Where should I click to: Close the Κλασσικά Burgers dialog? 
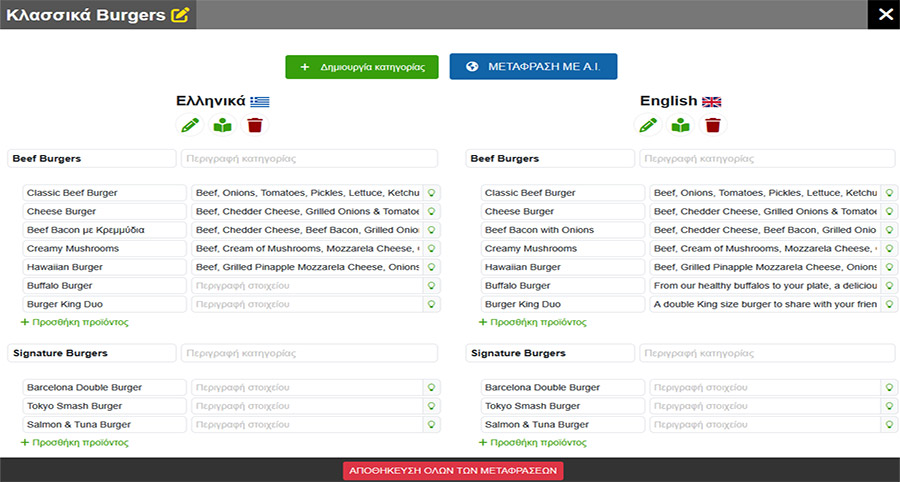pos(884,14)
